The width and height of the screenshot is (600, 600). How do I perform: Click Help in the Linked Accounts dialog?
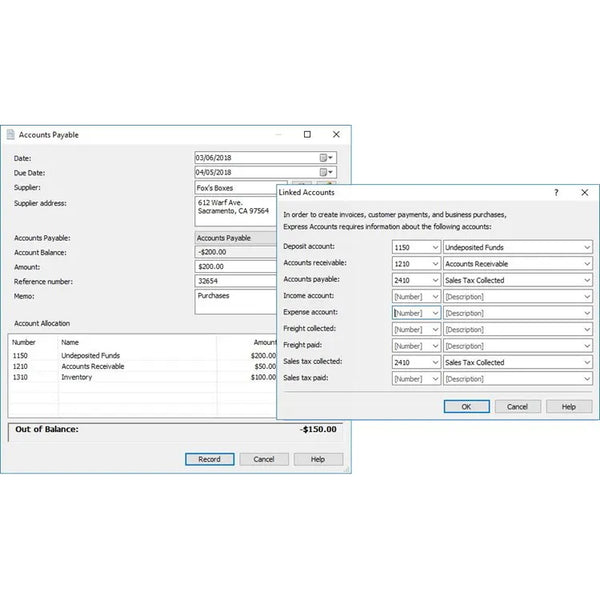(x=569, y=406)
